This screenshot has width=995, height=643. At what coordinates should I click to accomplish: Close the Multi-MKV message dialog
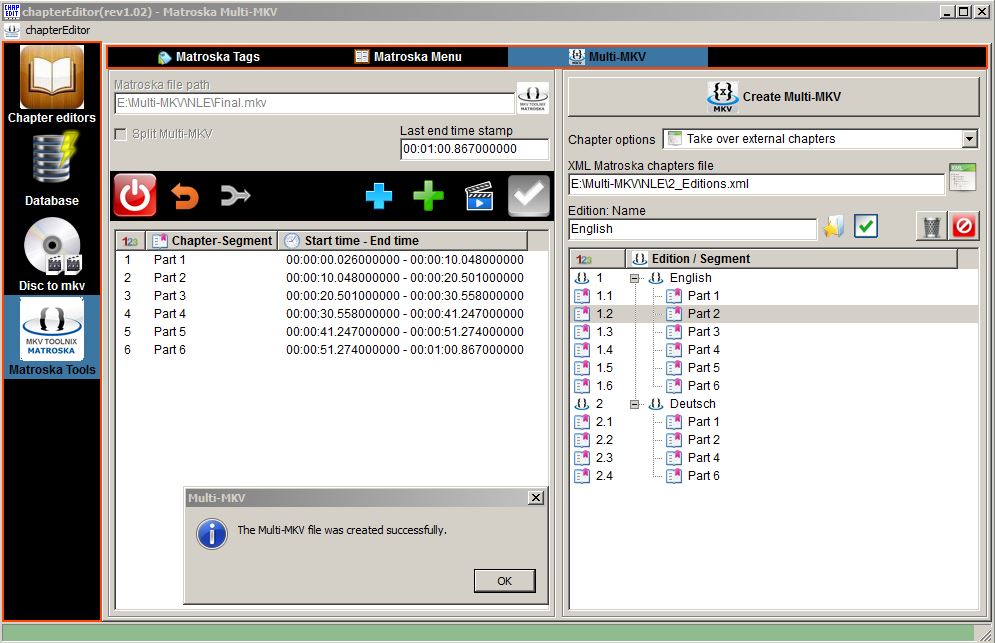click(536, 498)
